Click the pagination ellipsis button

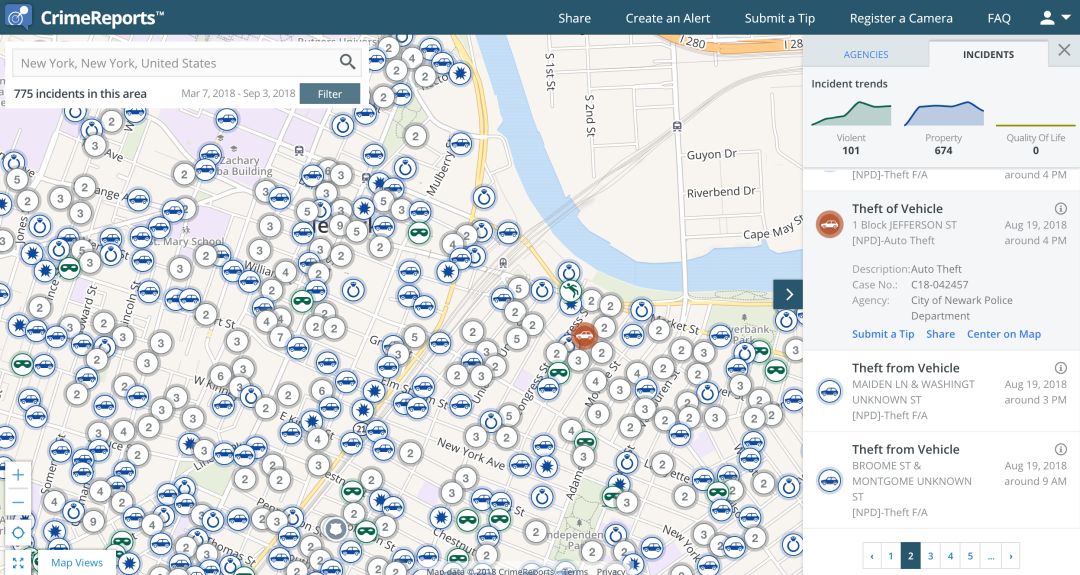(x=990, y=556)
